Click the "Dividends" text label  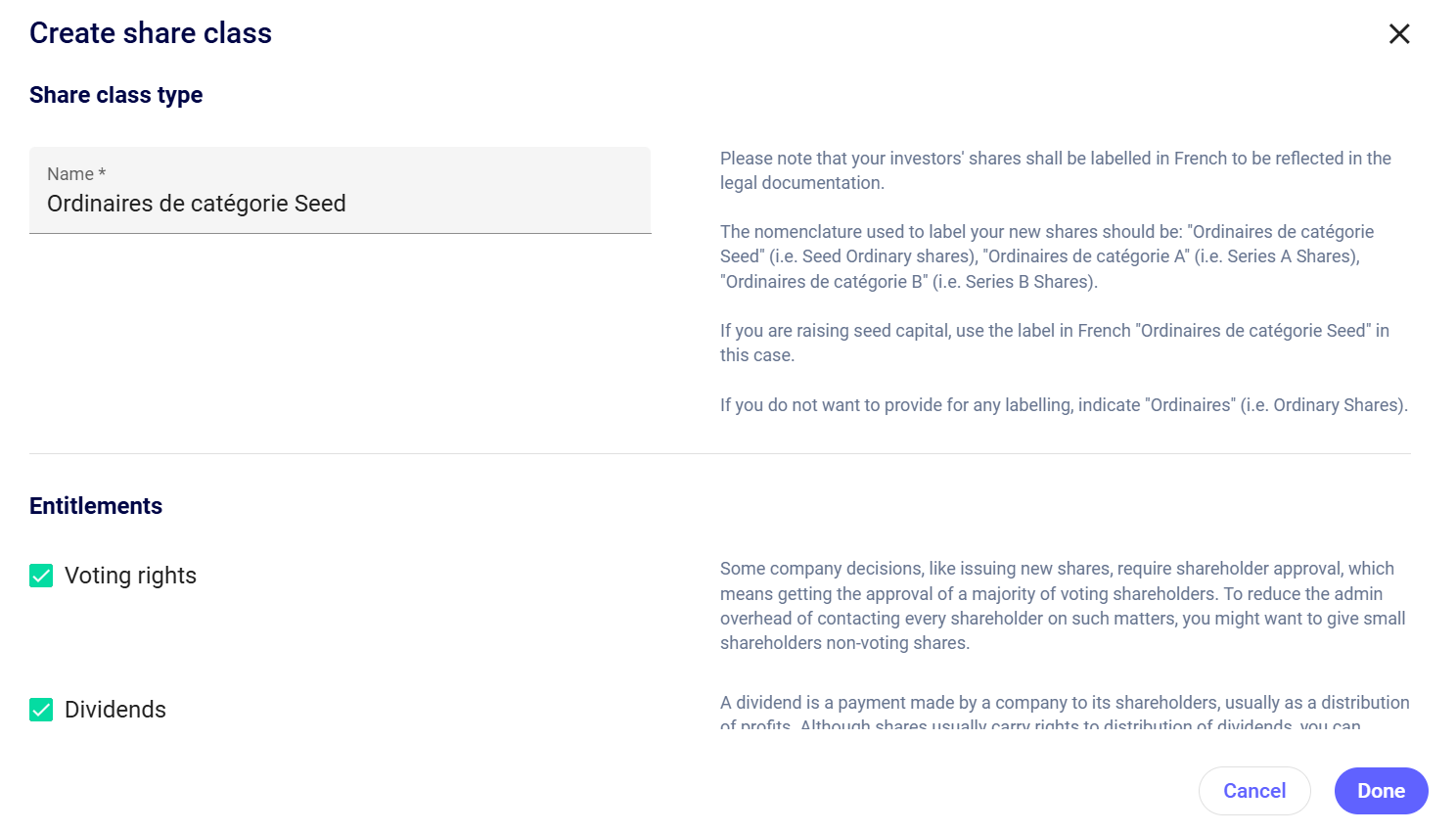point(115,710)
